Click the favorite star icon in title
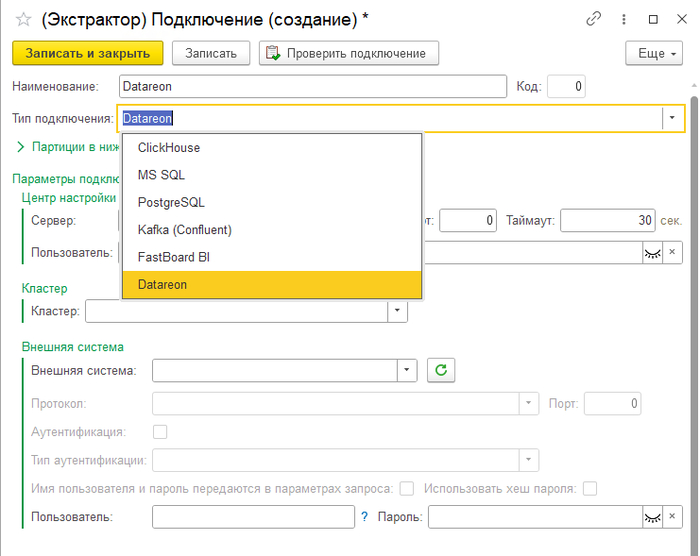This screenshot has width=700, height=556. coord(23,19)
